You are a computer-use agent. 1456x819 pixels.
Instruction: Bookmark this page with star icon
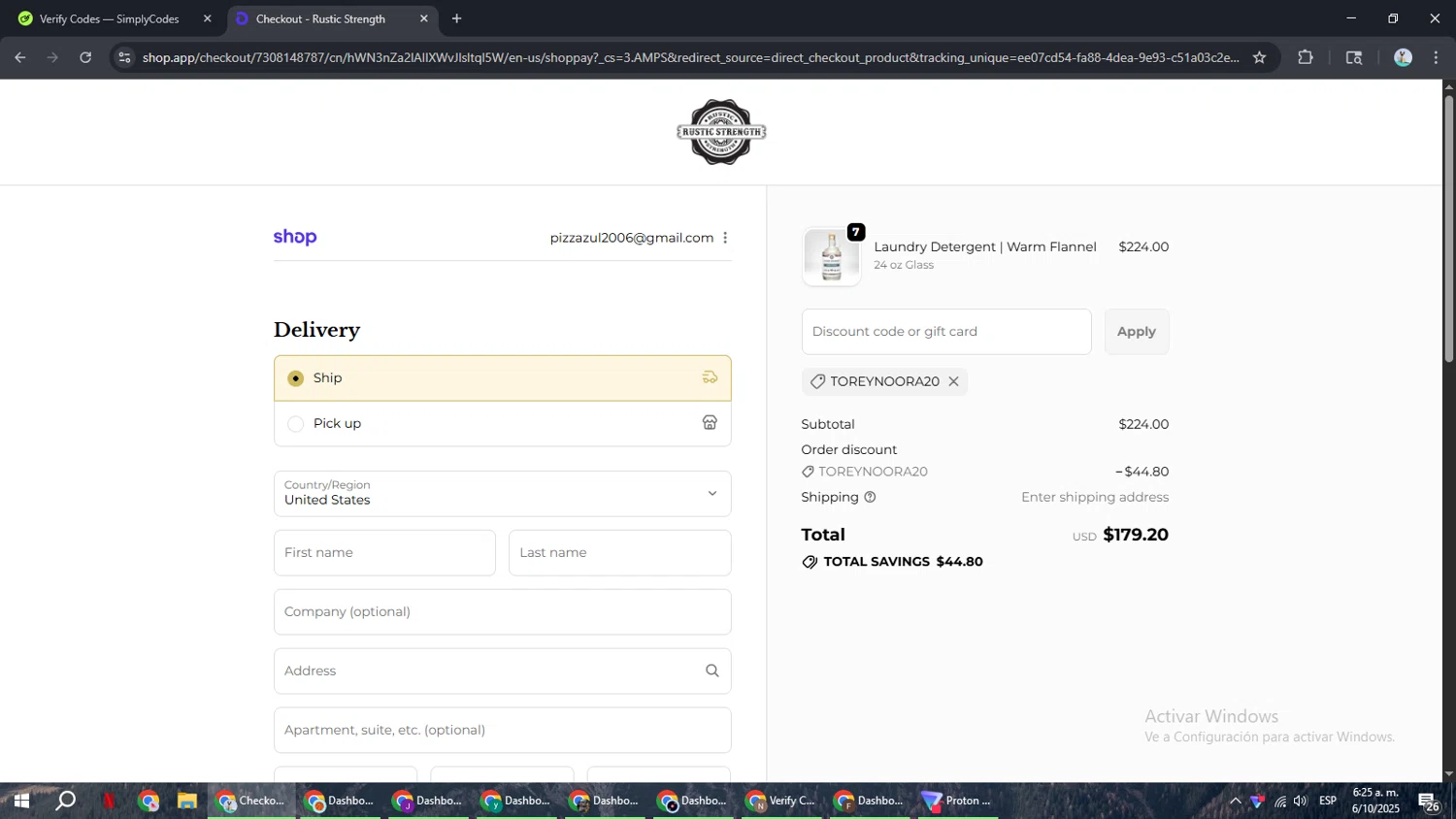pyautogui.click(x=1259, y=57)
